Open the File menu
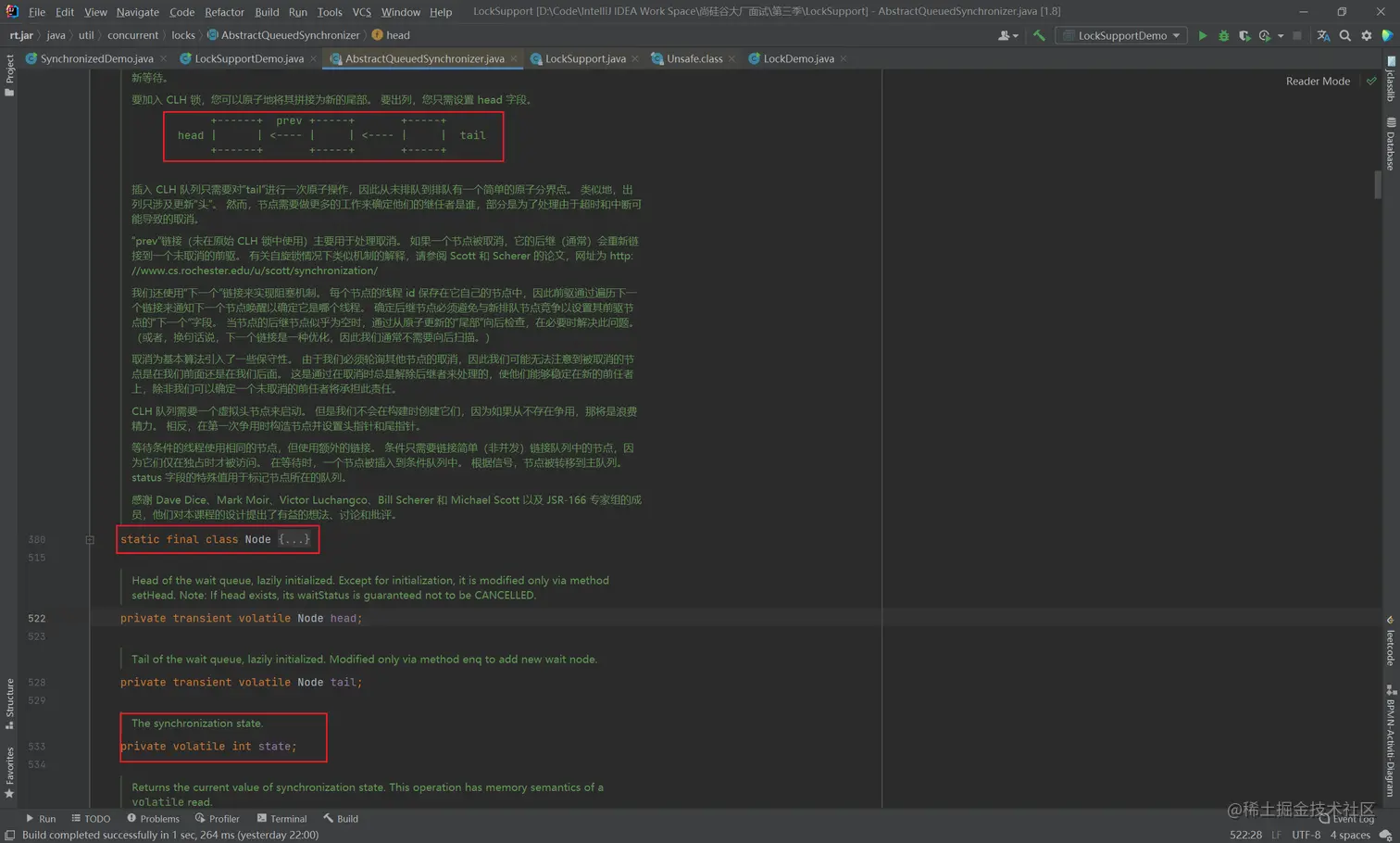Screen dimensions: 1400x843 pyautogui.click(x=37, y=12)
